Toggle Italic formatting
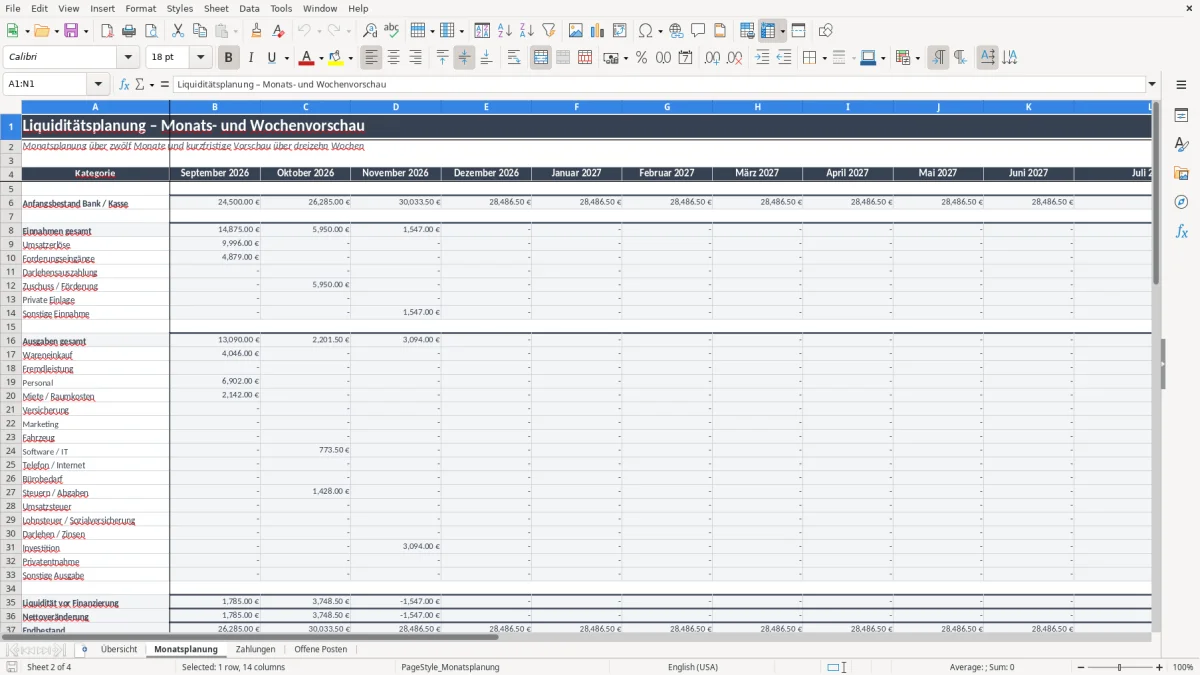The height and width of the screenshot is (675, 1200). pos(251,58)
